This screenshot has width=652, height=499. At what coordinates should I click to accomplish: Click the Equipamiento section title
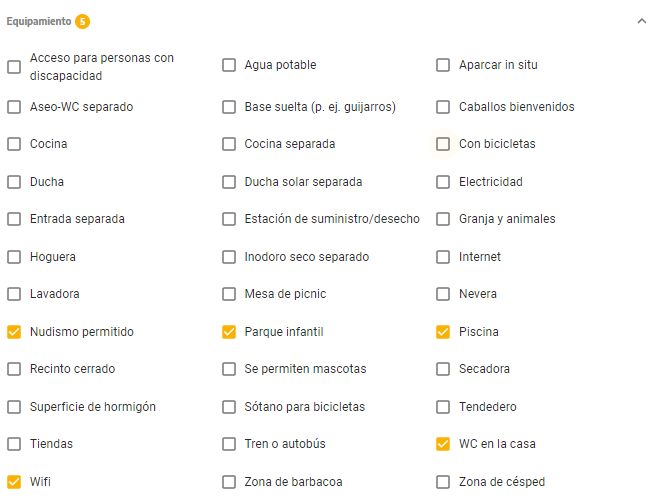click(x=39, y=22)
